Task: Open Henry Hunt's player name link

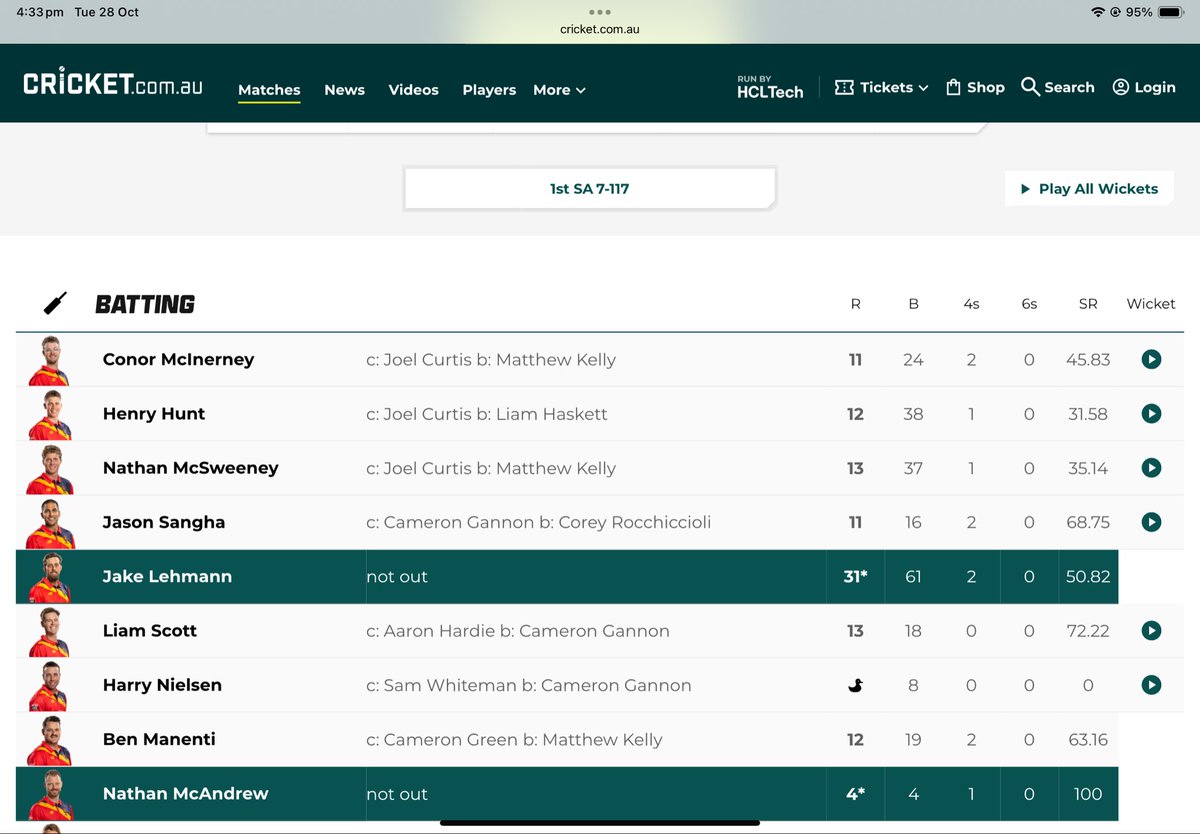Action: pos(154,413)
